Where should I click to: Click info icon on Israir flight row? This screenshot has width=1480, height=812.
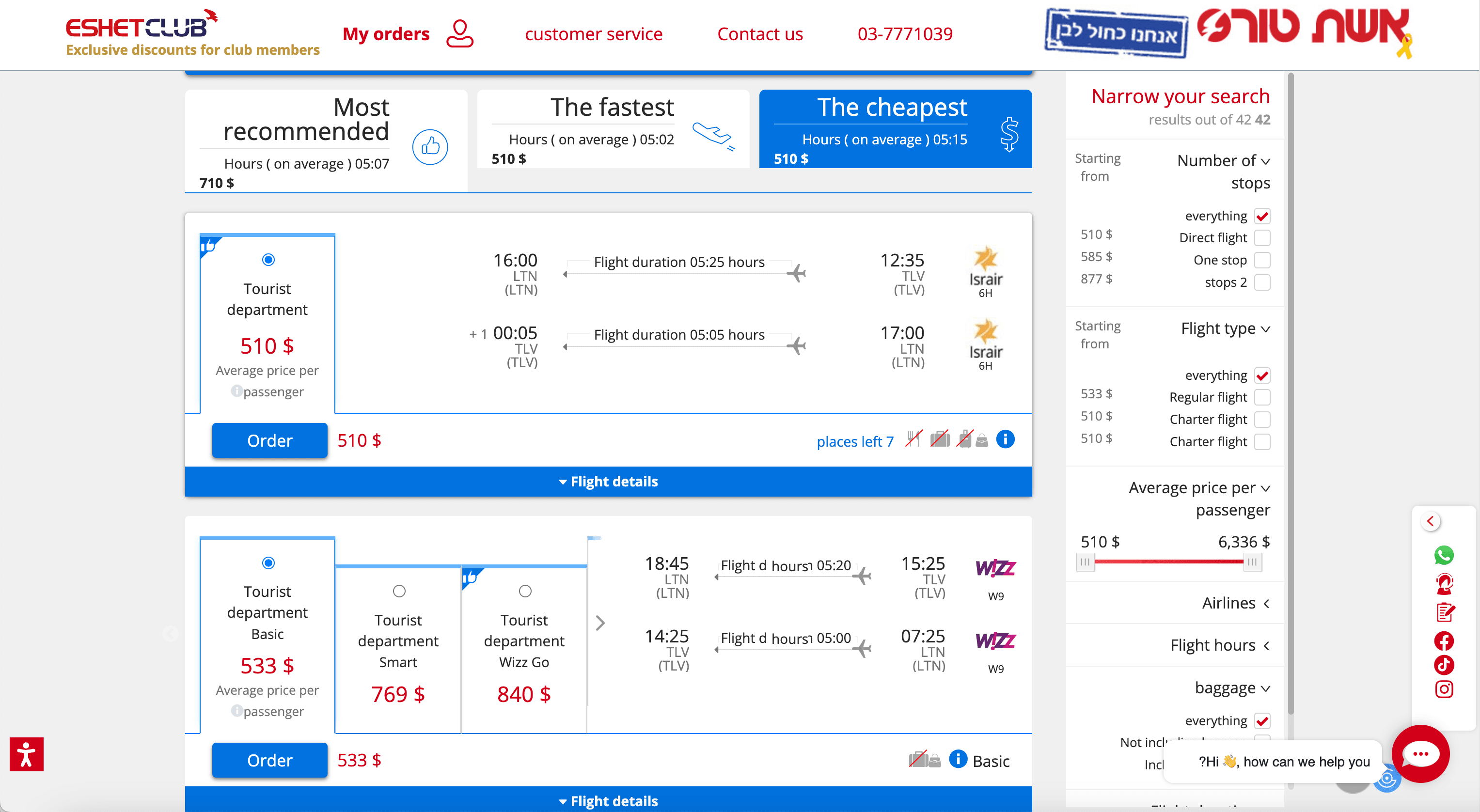click(1005, 439)
